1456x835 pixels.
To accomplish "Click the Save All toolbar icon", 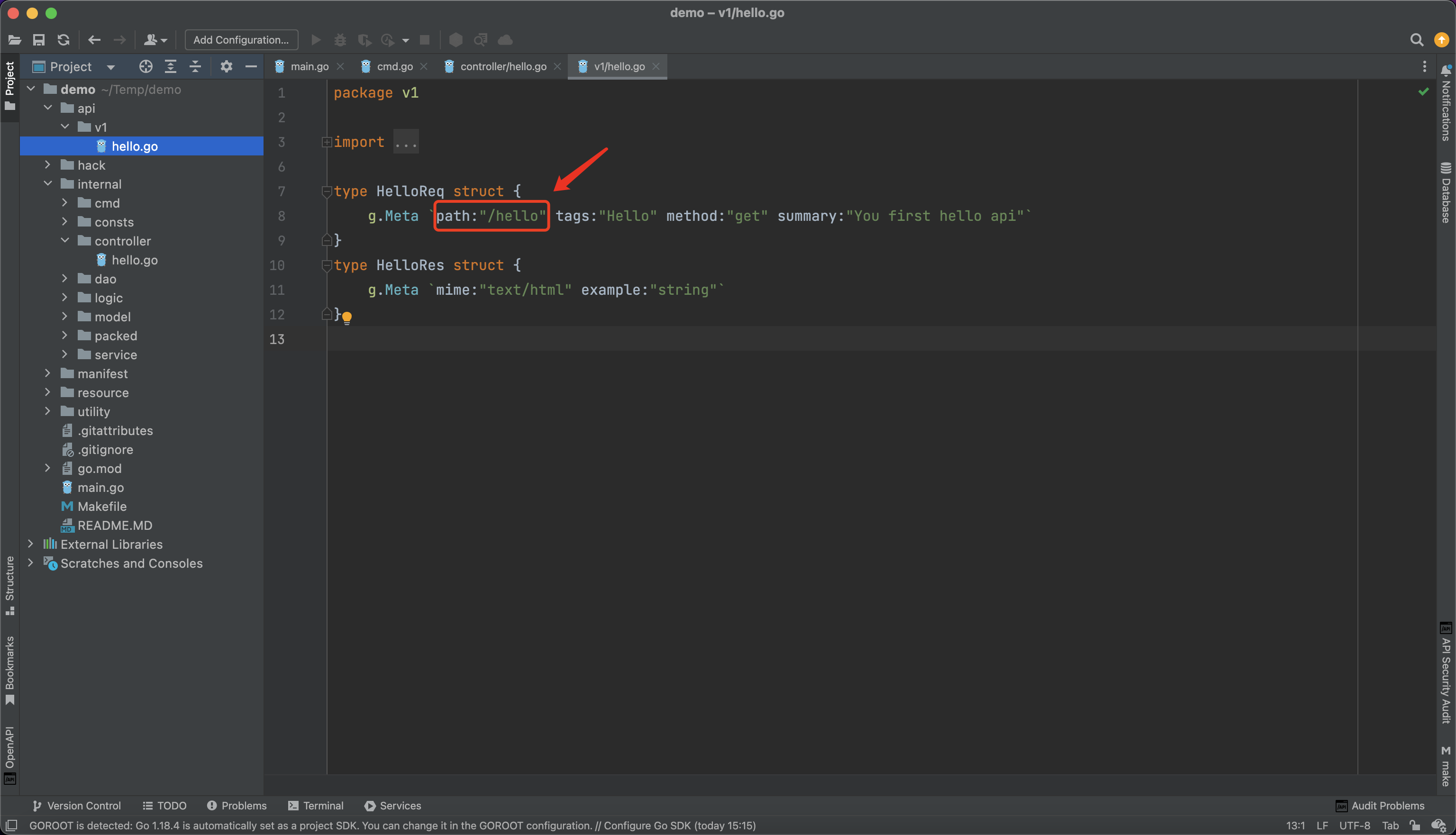I will (38, 40).
